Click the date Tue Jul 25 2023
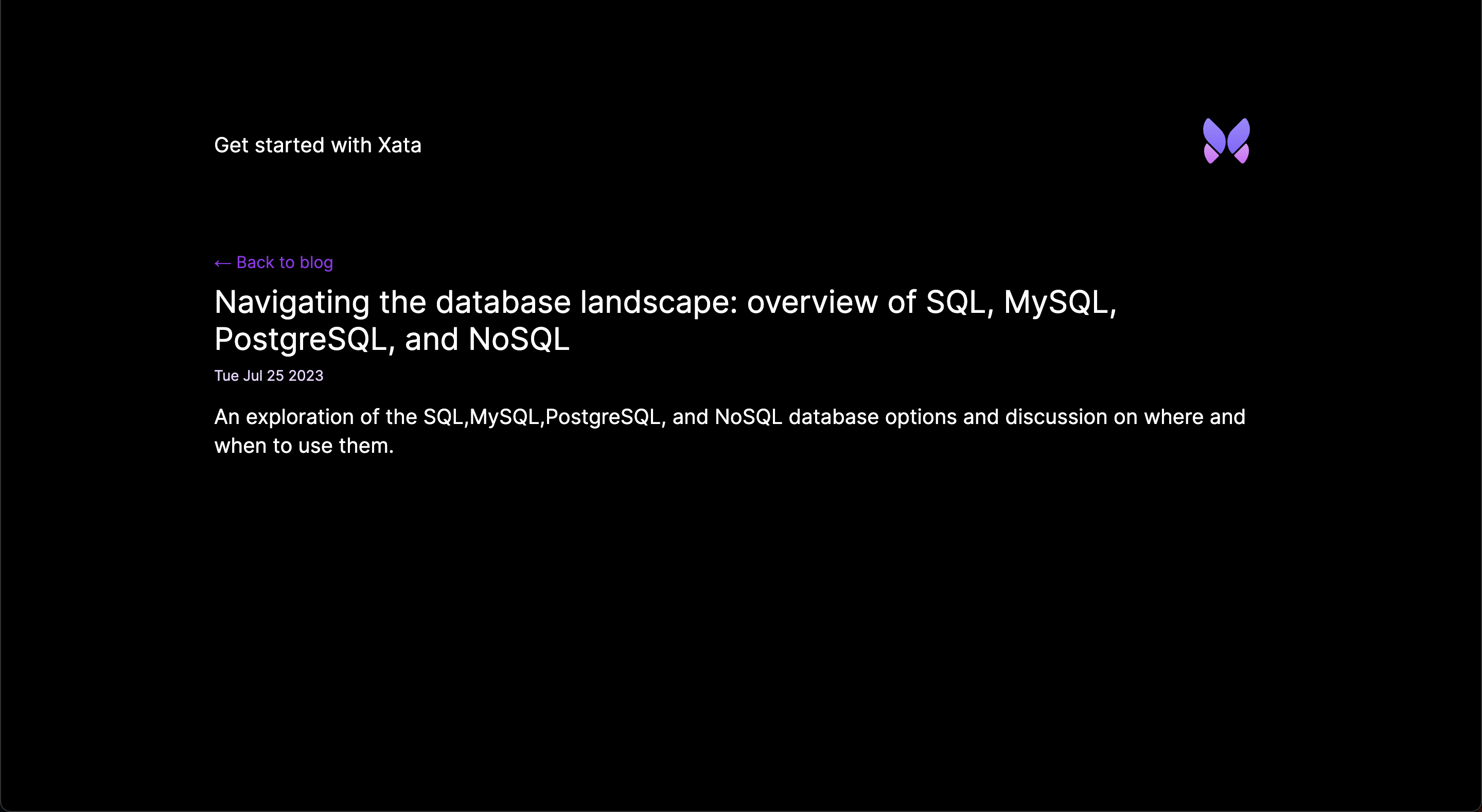Image resolution: width=1482 pixels, height=812 pixels. 269,376
